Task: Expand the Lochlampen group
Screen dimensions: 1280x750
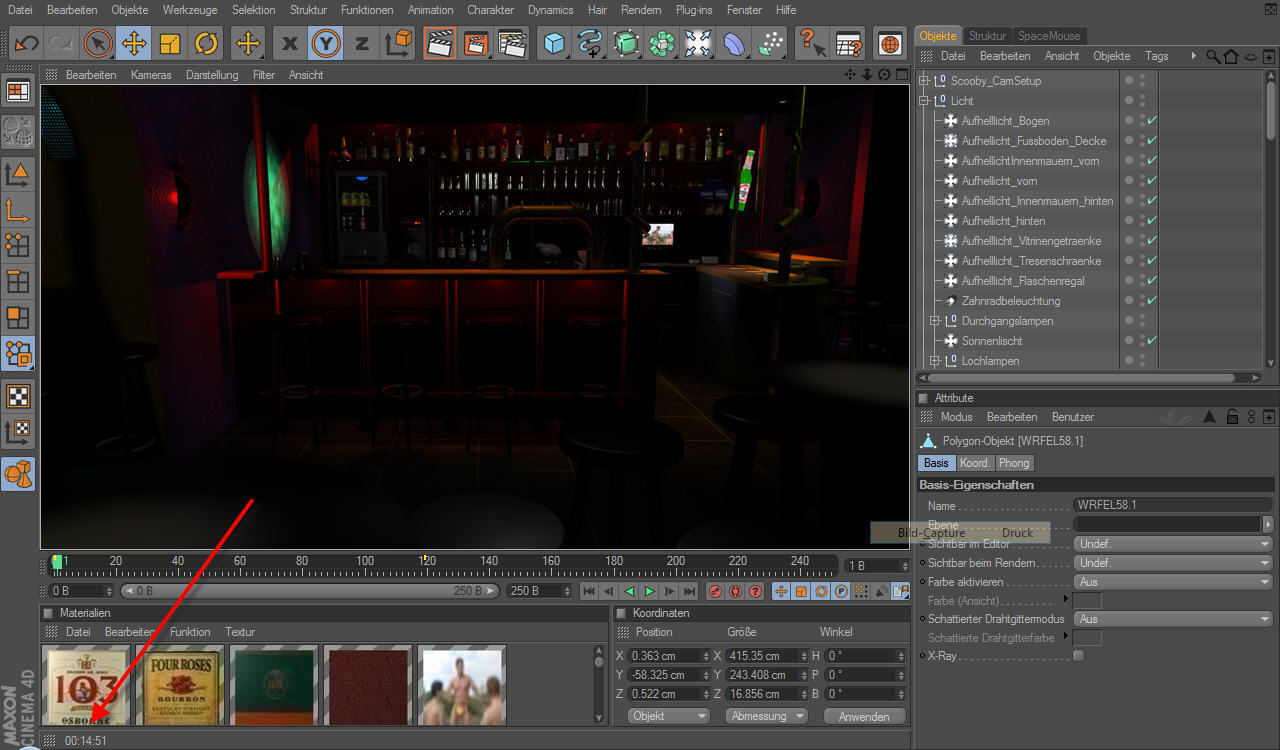Action: (935, 361)
